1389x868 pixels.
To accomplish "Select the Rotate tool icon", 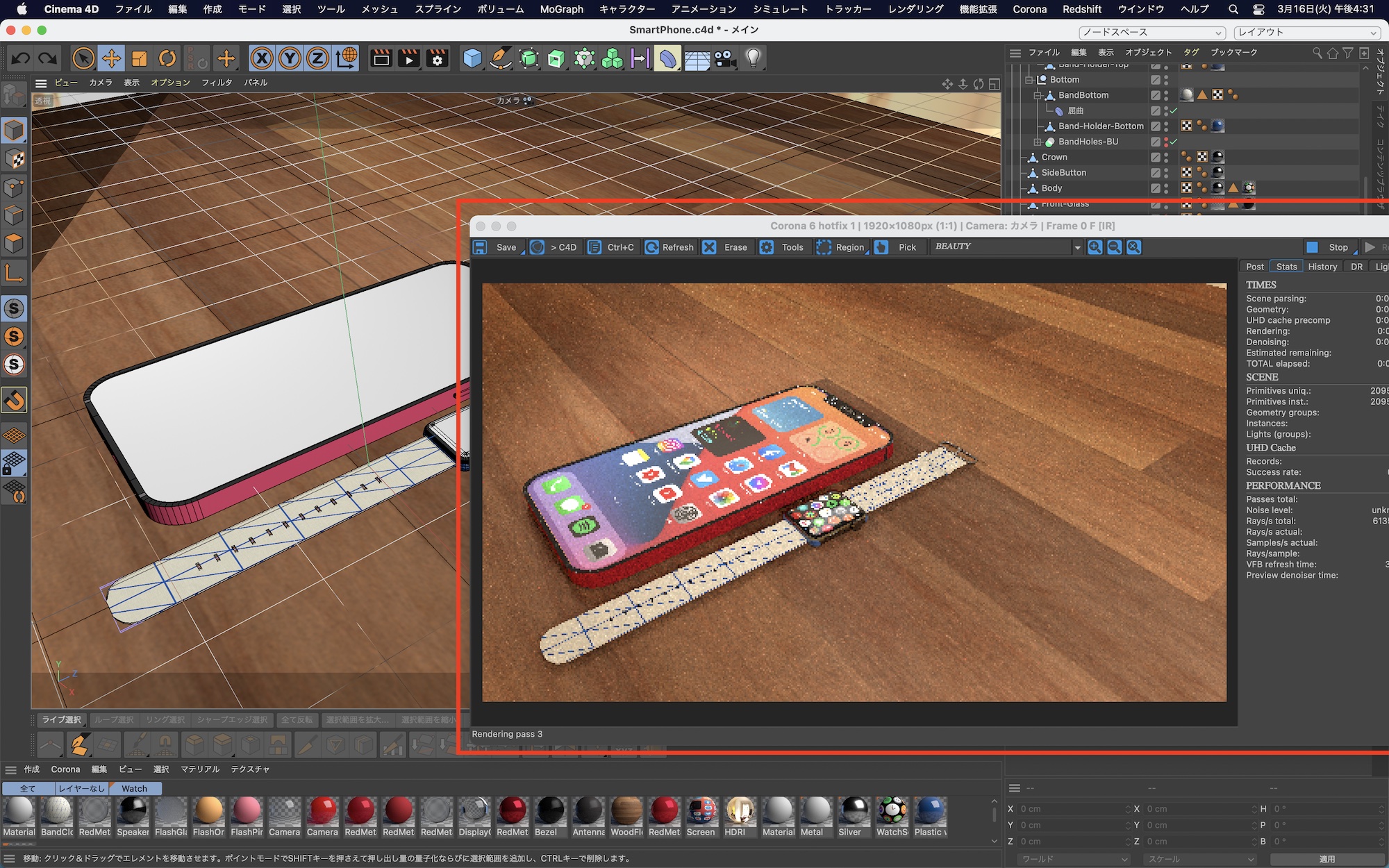I will 167,59.
